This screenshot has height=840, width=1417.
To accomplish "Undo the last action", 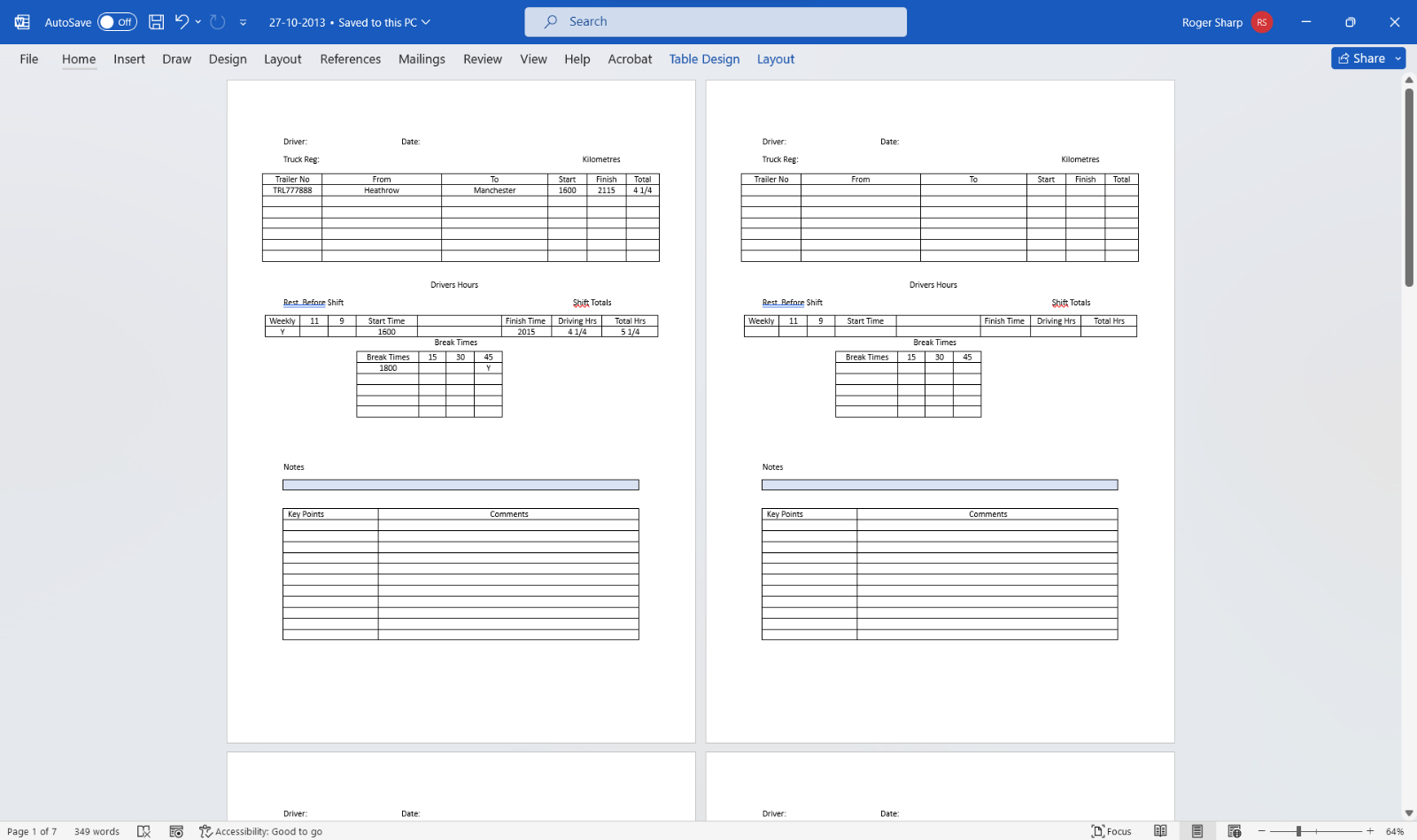I will (182, 21).
